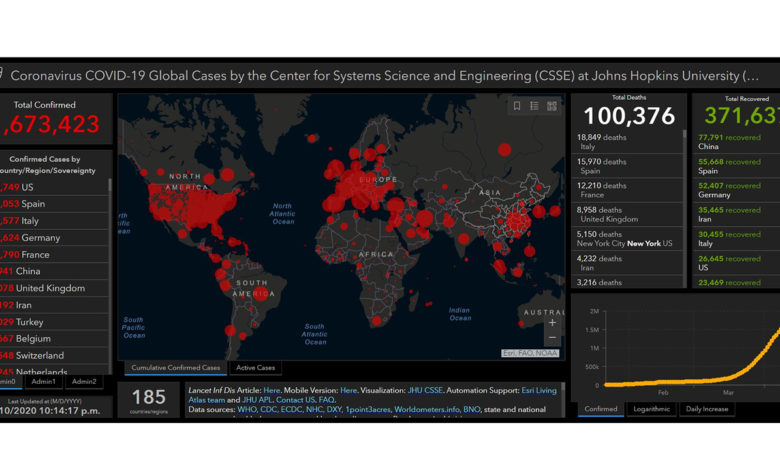The height and width of the screenshot is (470, 780).
Task: Select the Cumulative Confirmed Cases tab
Action: 176,367
